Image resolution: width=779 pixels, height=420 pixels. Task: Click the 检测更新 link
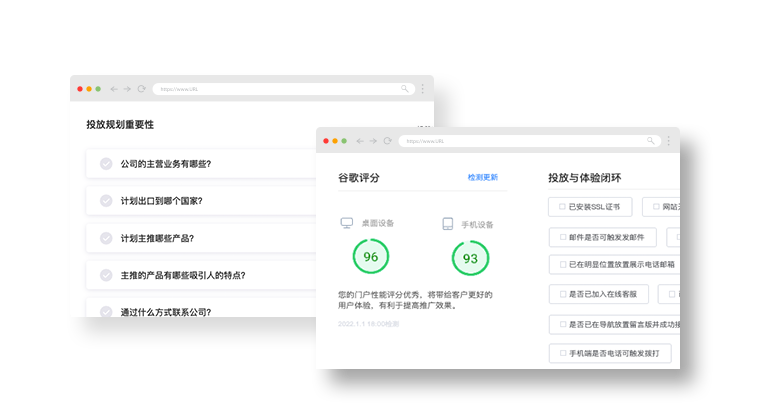482,177
